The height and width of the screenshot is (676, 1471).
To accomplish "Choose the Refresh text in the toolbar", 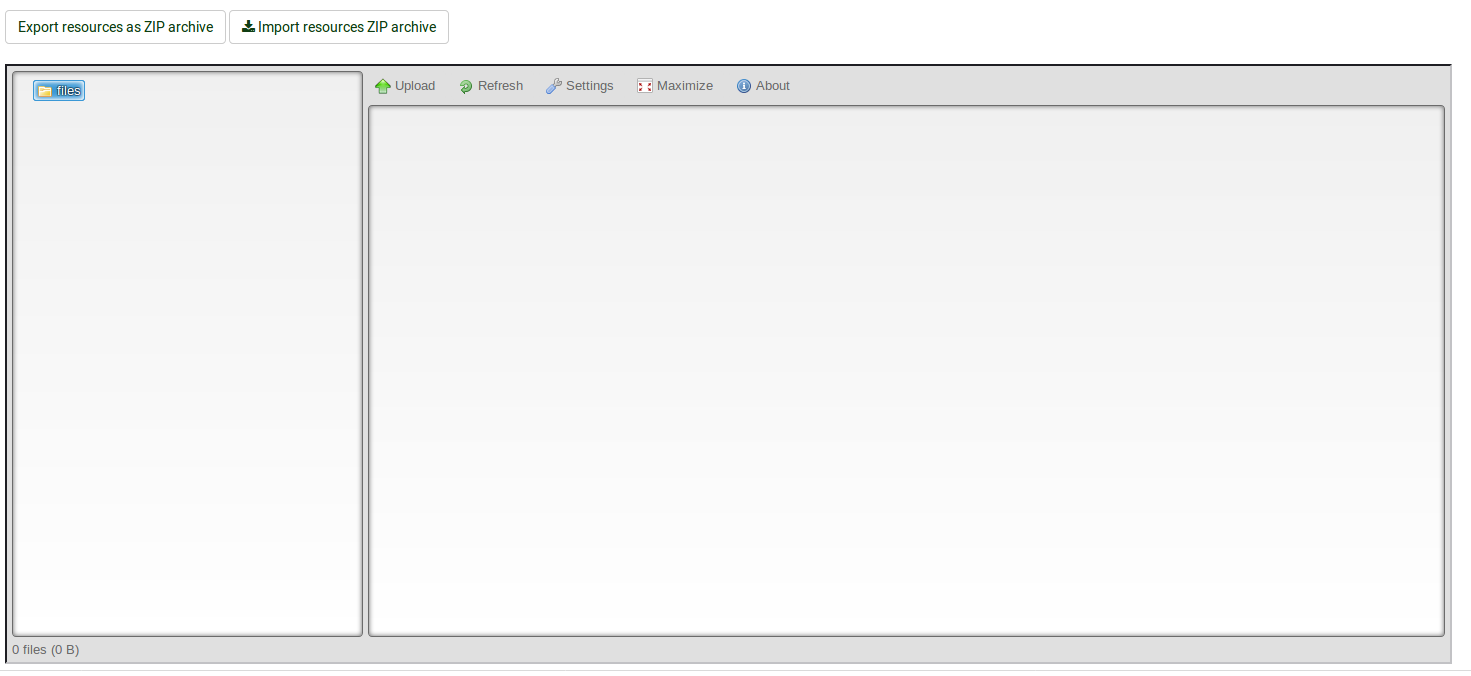I will pyautogui.click(x=500, y=86).
